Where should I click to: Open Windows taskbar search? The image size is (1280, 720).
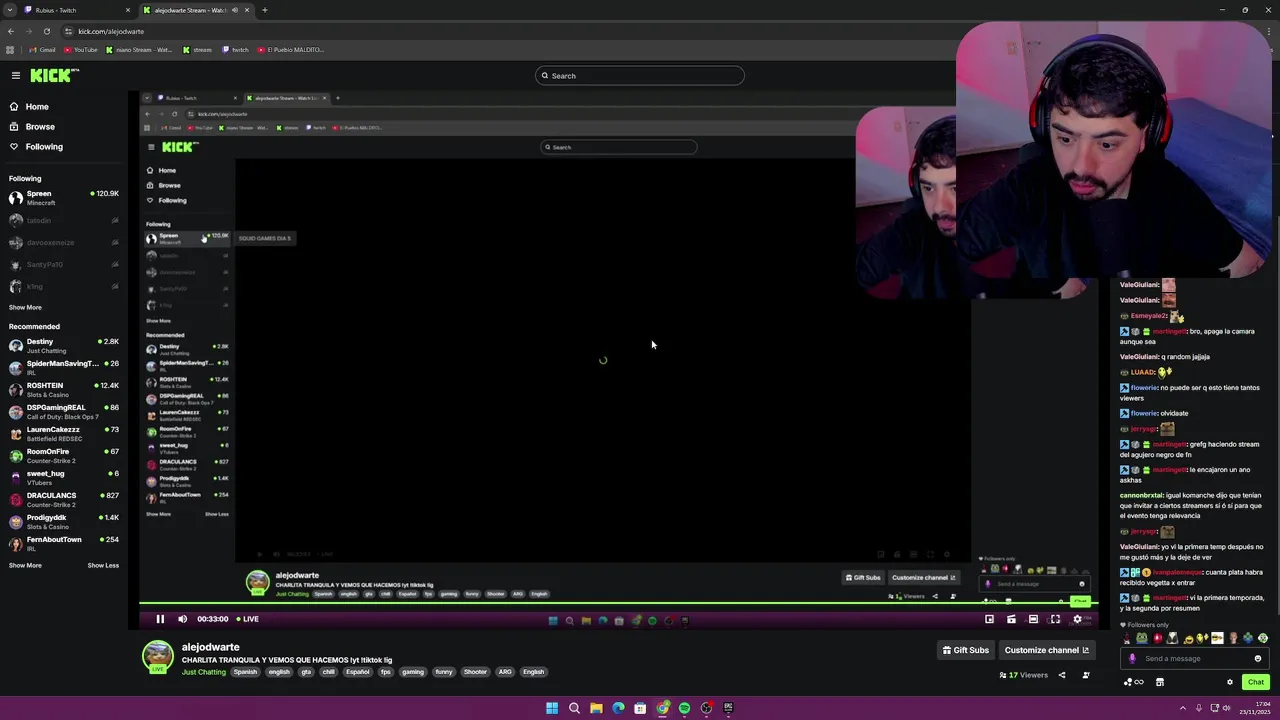click(574, 708)
